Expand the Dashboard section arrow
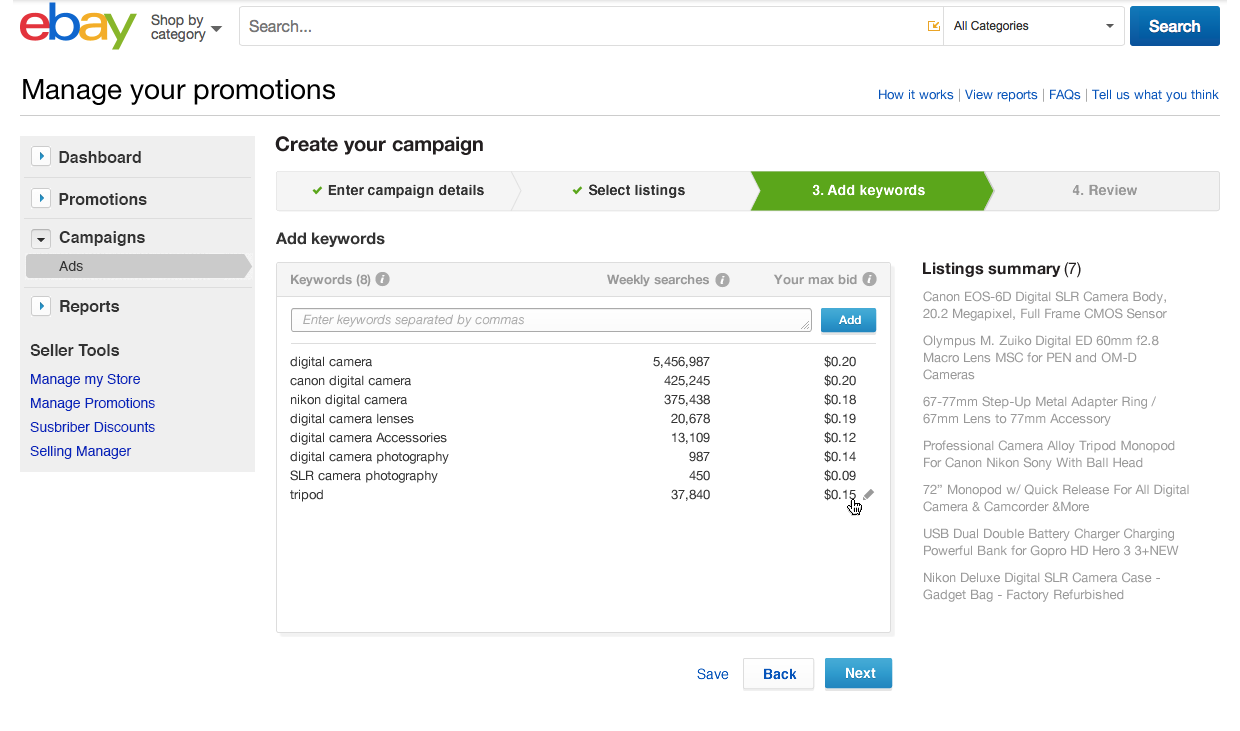This screenshot has width=1240, height=731. point(41,157)
